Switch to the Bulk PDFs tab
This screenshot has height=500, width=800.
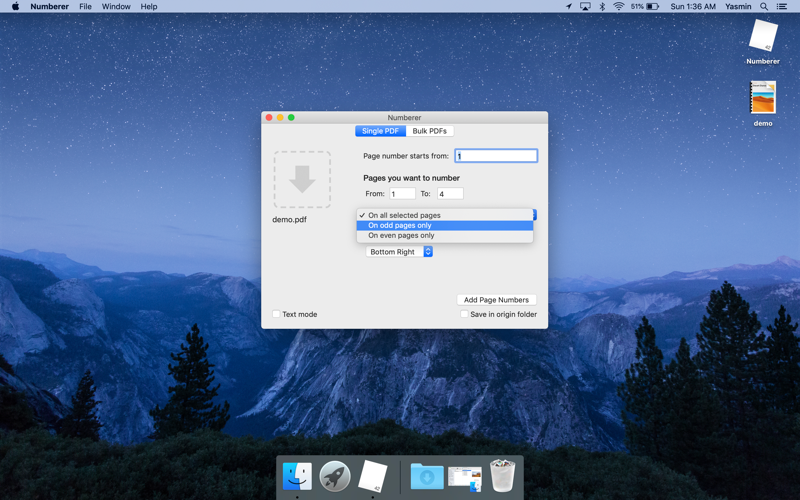(430, 131)
